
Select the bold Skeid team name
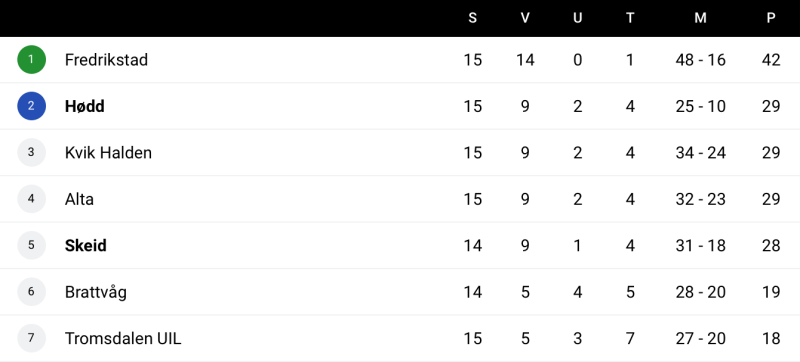click(86, 245)
